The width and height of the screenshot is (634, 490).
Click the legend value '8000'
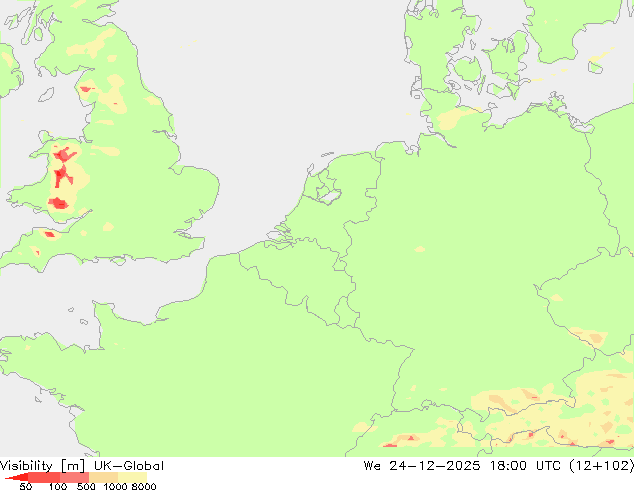[x=144, y=486]
